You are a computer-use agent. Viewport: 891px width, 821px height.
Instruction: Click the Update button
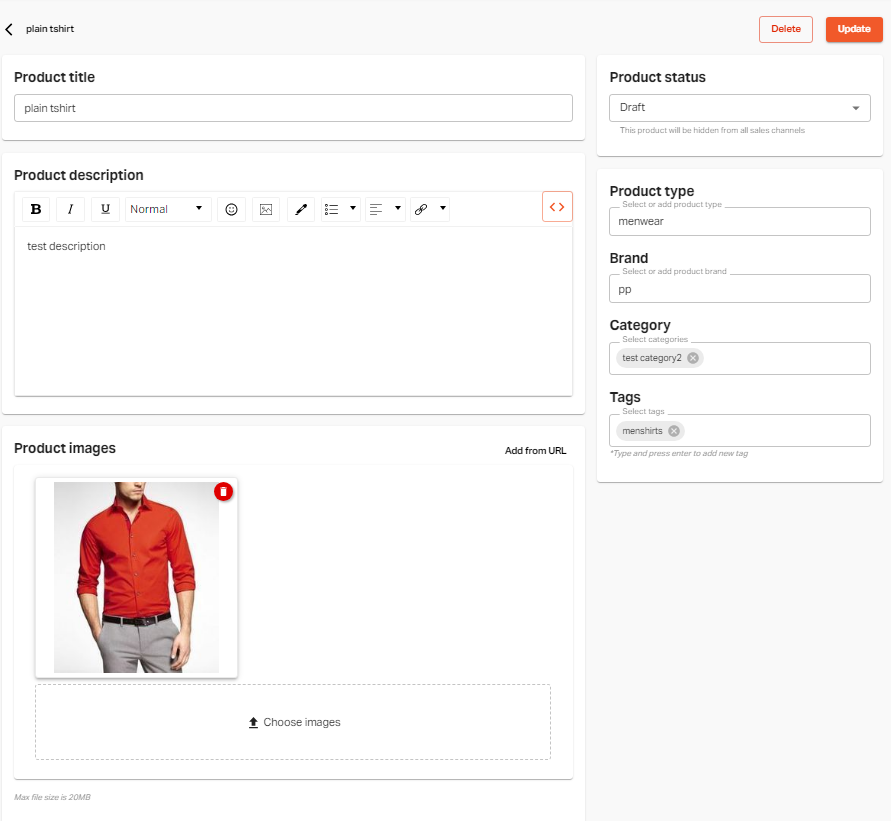click(x=853, y=29)
